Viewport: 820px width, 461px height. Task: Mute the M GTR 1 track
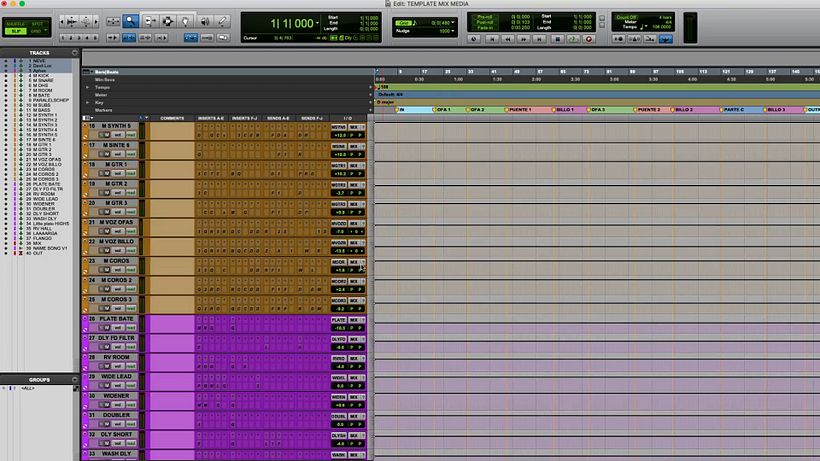point(106,174)
